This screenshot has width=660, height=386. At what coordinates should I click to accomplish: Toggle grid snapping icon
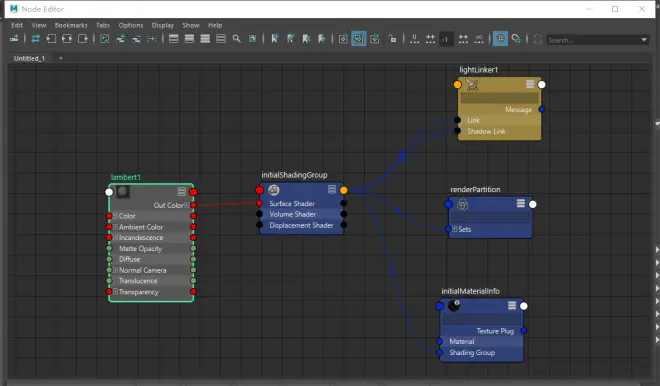tap(516, 39)
